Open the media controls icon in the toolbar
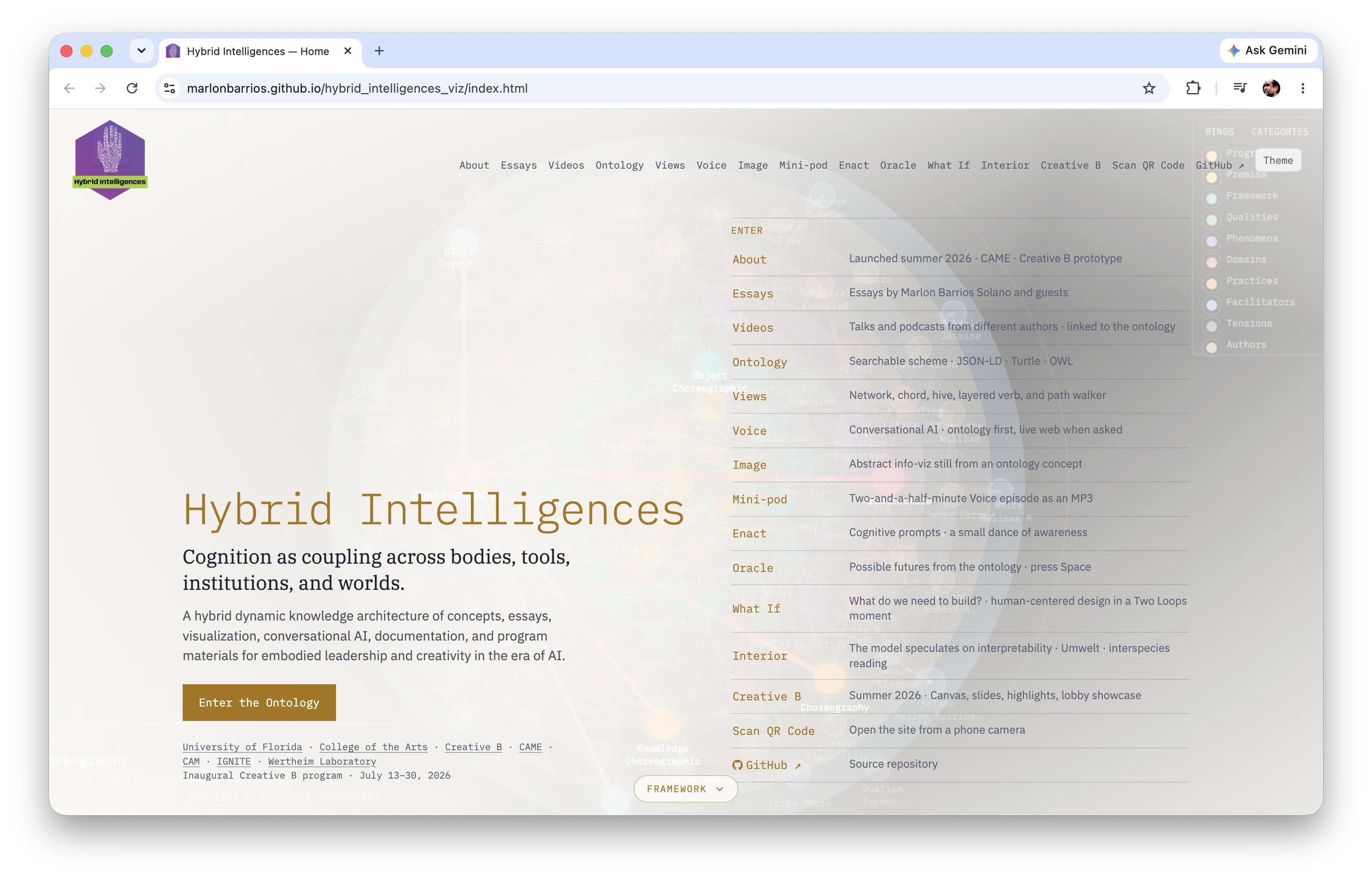This screenshot has height=880, width=1372. point(1240,88)
